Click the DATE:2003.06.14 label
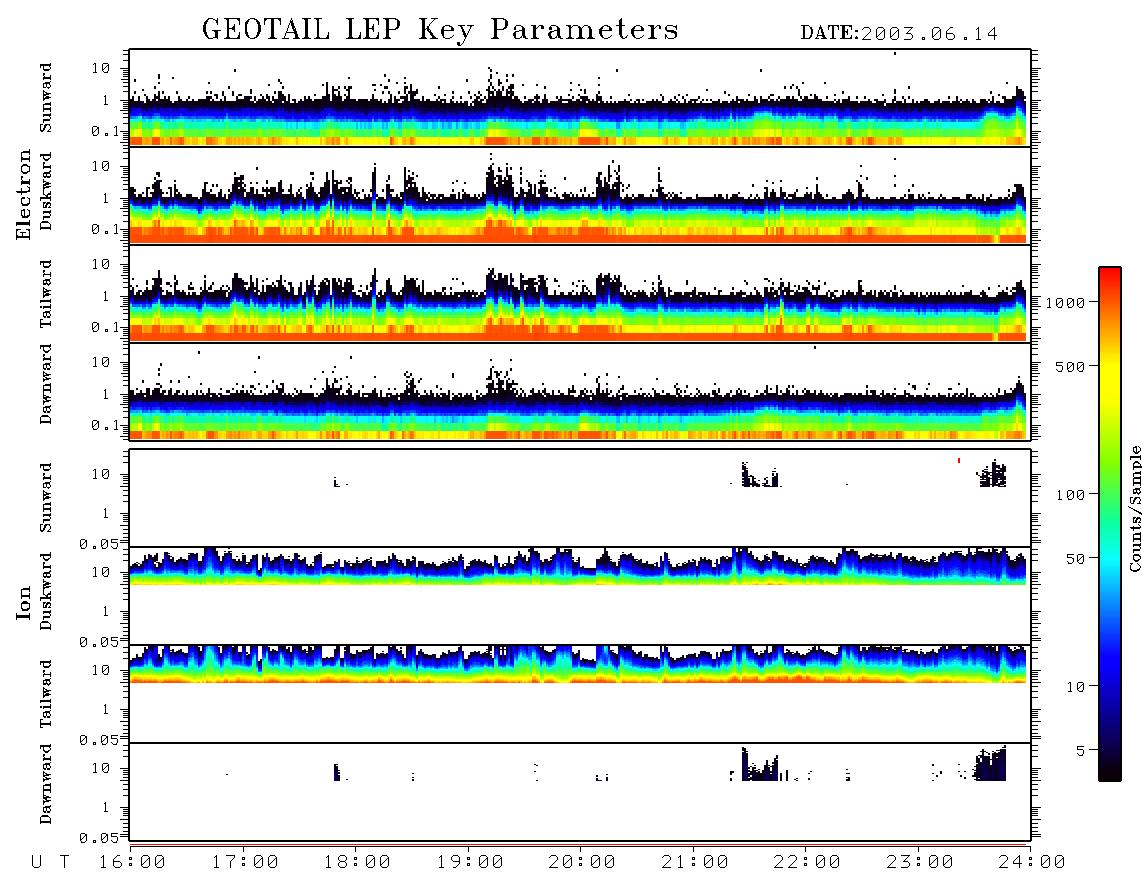This screenshot has height=880, width=1142. [899, 34]
